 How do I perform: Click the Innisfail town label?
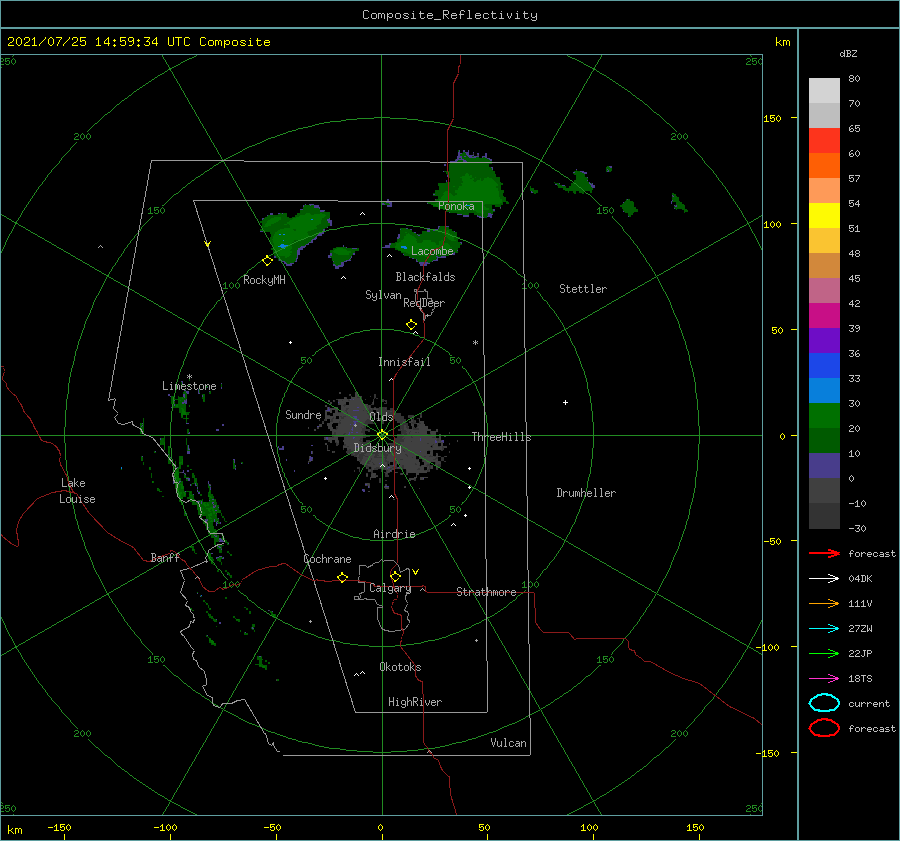(404, 362)
